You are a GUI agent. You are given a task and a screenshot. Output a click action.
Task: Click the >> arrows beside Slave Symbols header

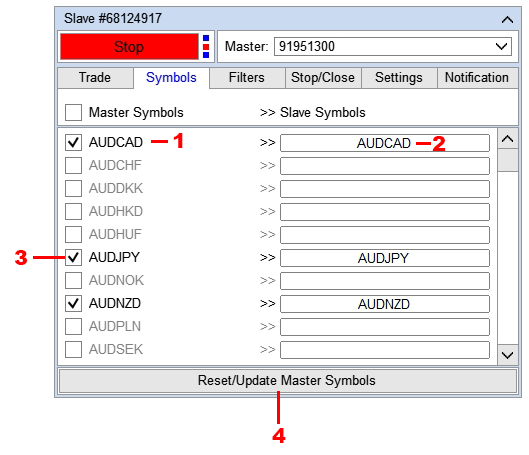[268, 113]
